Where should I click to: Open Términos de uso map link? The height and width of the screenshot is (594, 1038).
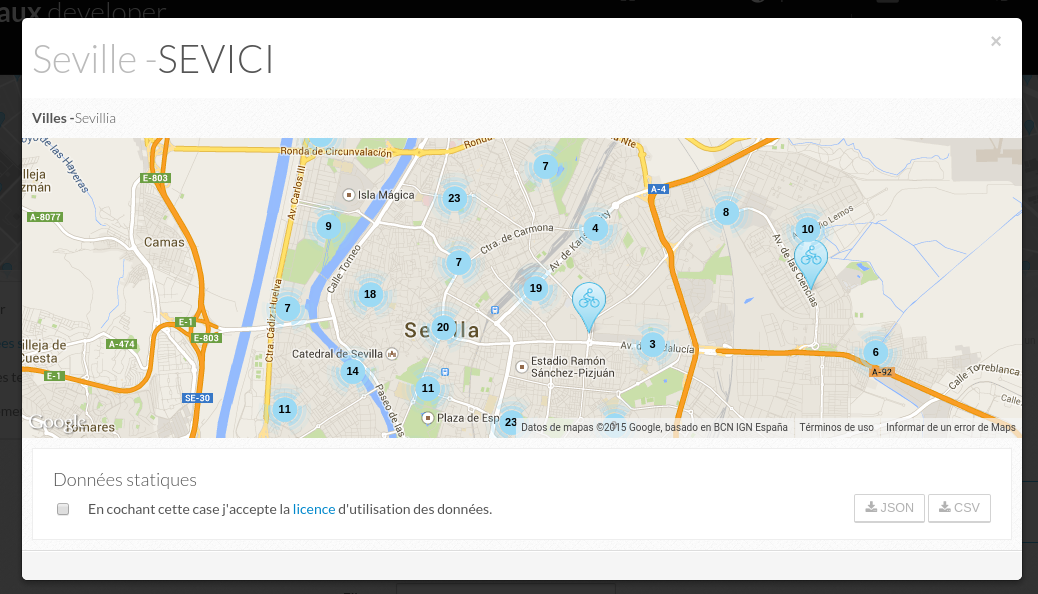coord(836,427)
